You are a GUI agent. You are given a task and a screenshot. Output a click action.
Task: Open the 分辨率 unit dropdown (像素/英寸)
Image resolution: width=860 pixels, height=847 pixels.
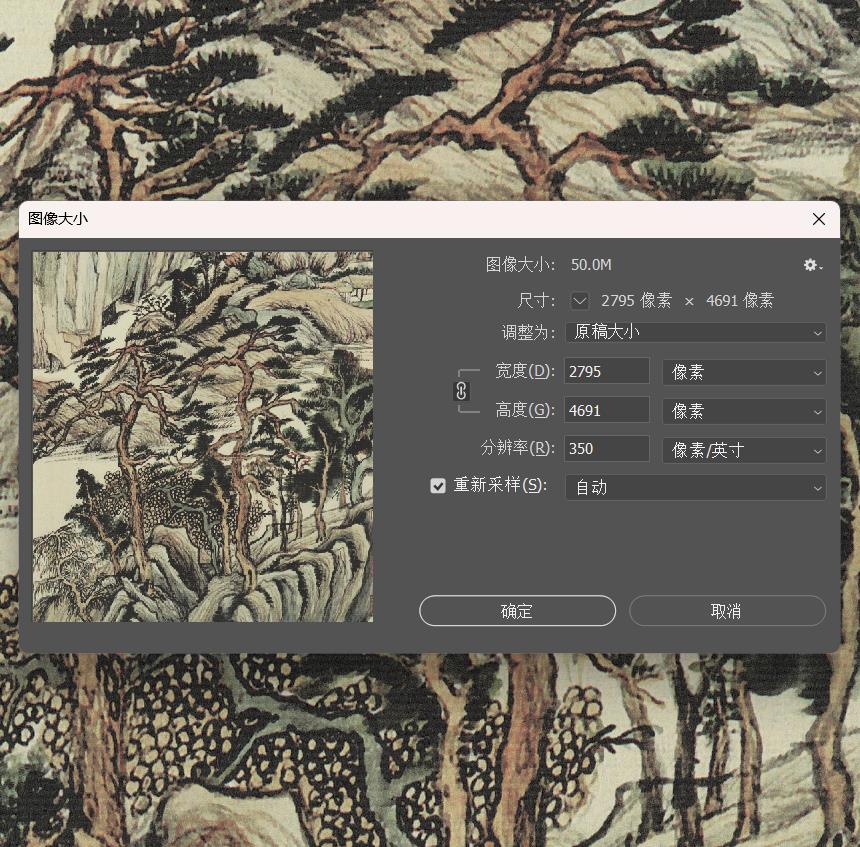point(744,450)
